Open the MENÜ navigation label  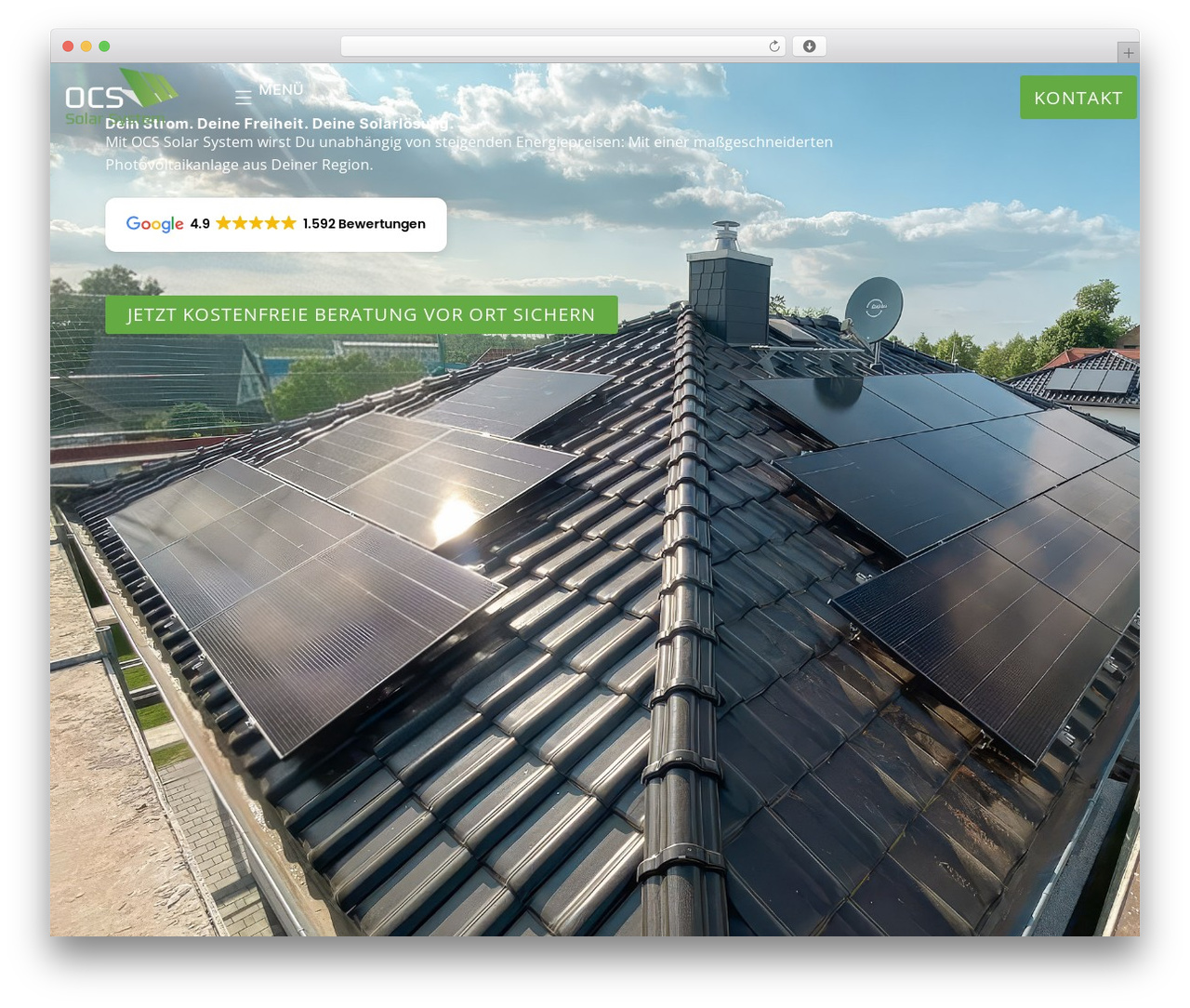click(x=281, y=89)
